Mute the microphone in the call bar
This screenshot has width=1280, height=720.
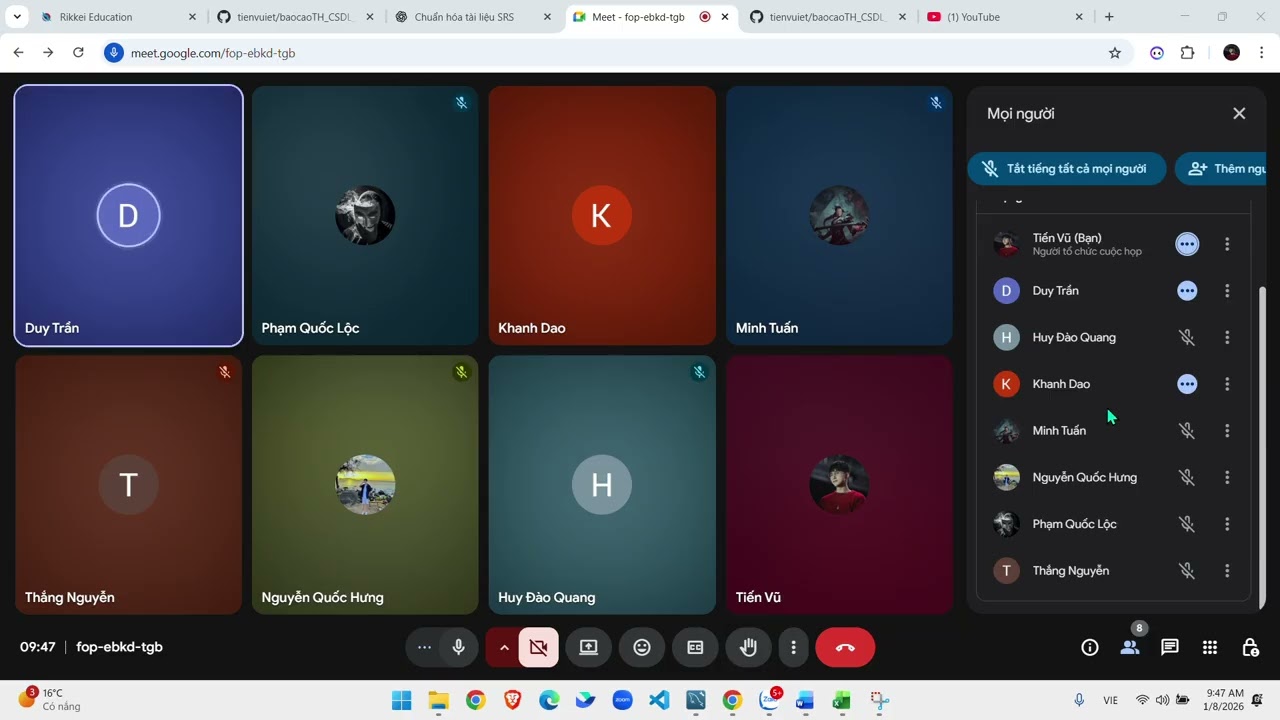click(x=458, y=647)
